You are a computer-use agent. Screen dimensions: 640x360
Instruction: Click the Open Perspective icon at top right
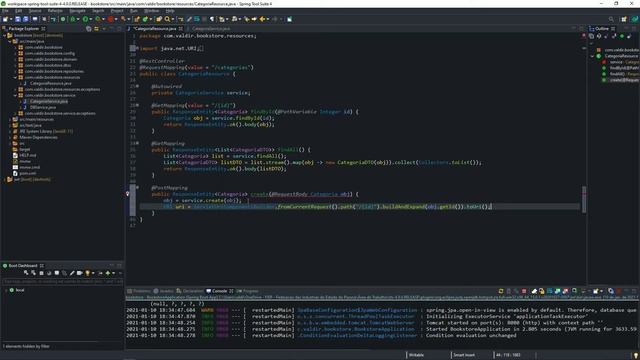tap(624, 19)
